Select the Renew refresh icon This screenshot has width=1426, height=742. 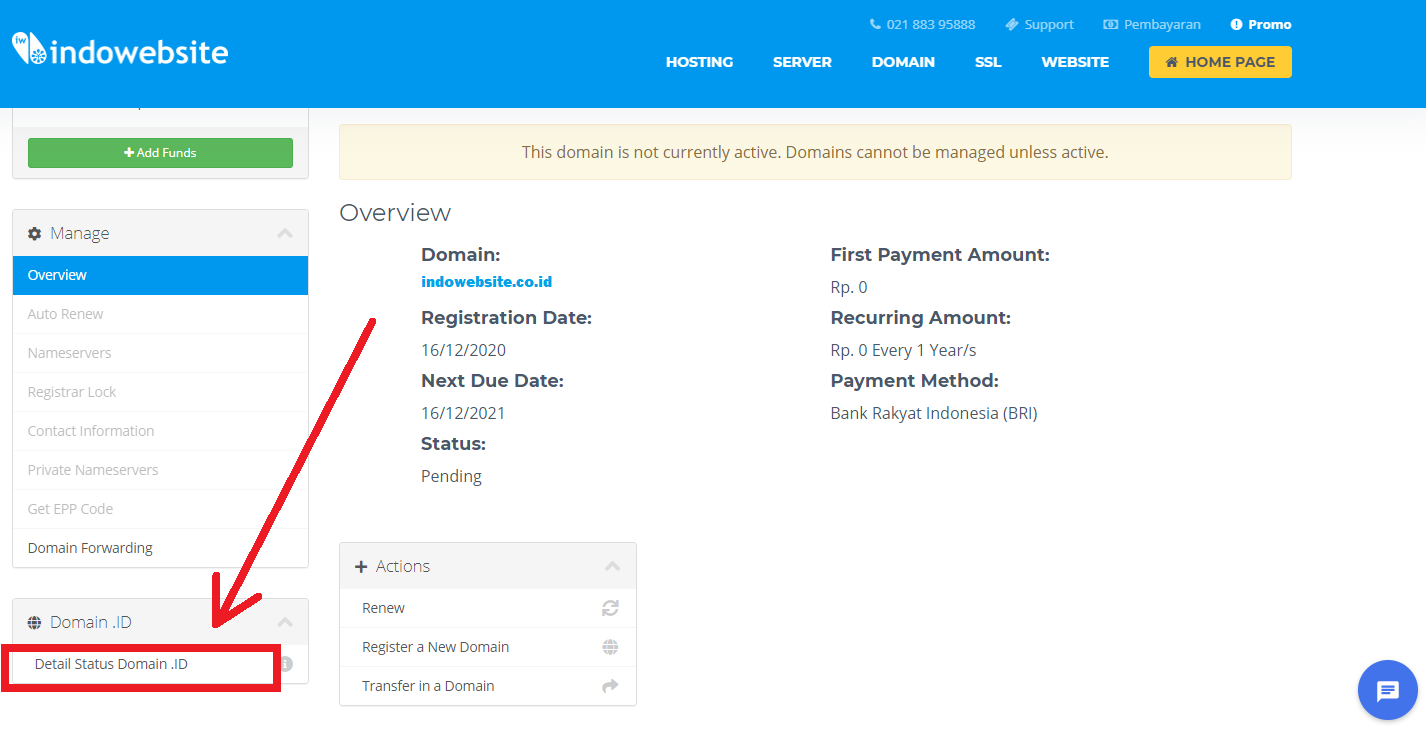tap(609, 607)
